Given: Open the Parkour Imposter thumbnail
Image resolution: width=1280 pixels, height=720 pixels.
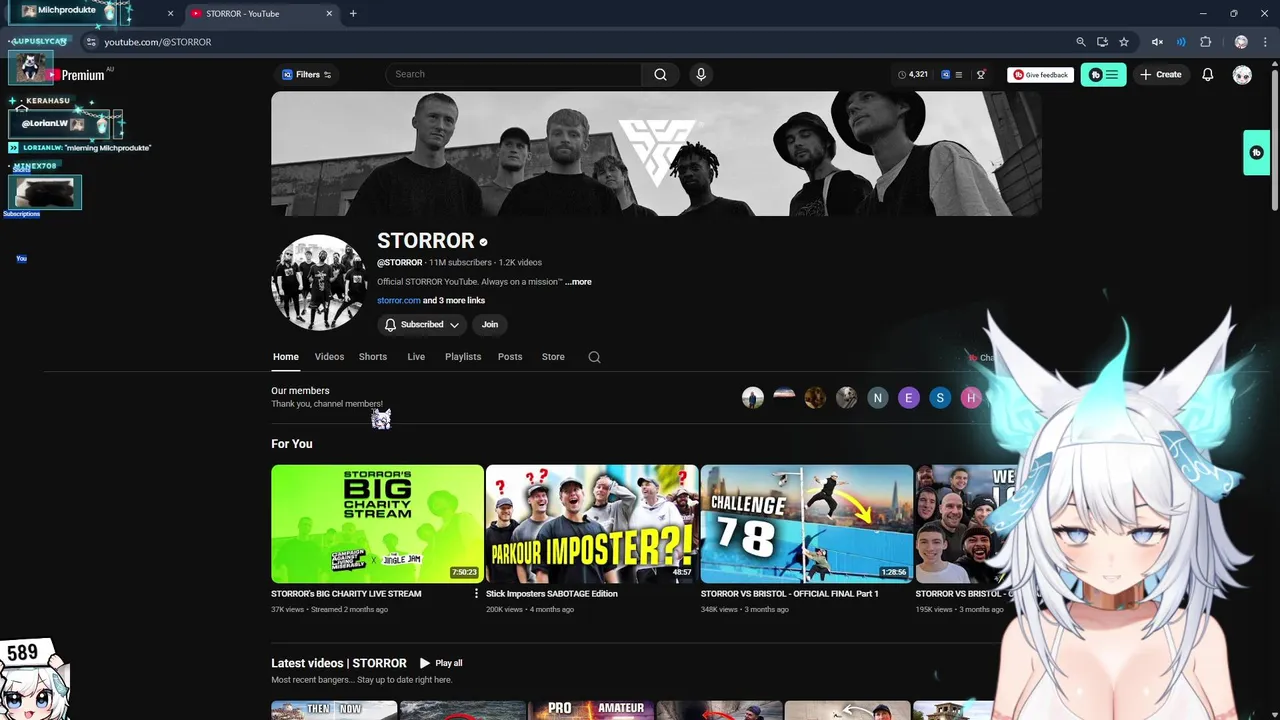Looking at the screenshot, I should coord(592,523).
